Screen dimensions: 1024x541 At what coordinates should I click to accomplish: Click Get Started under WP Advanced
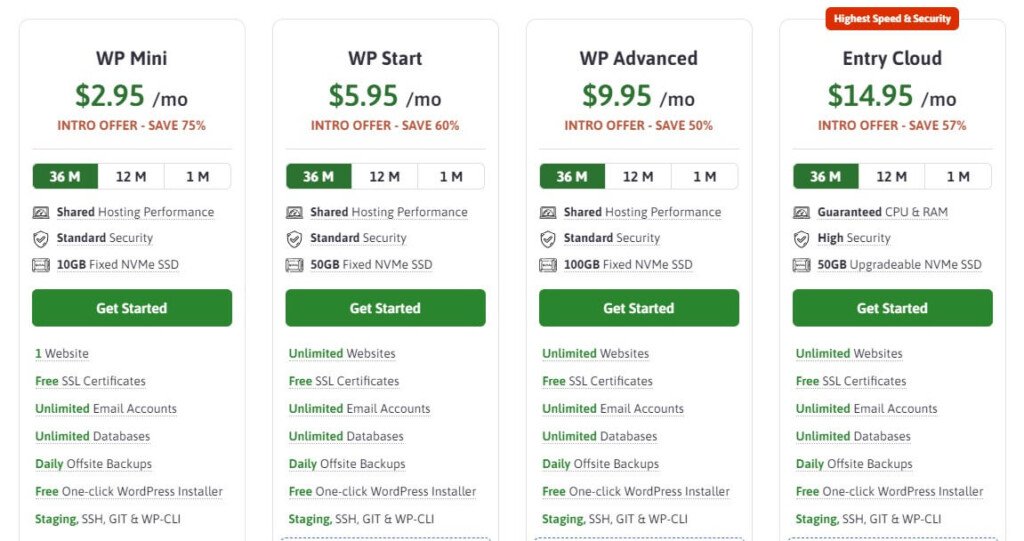[x=639, y=308]
